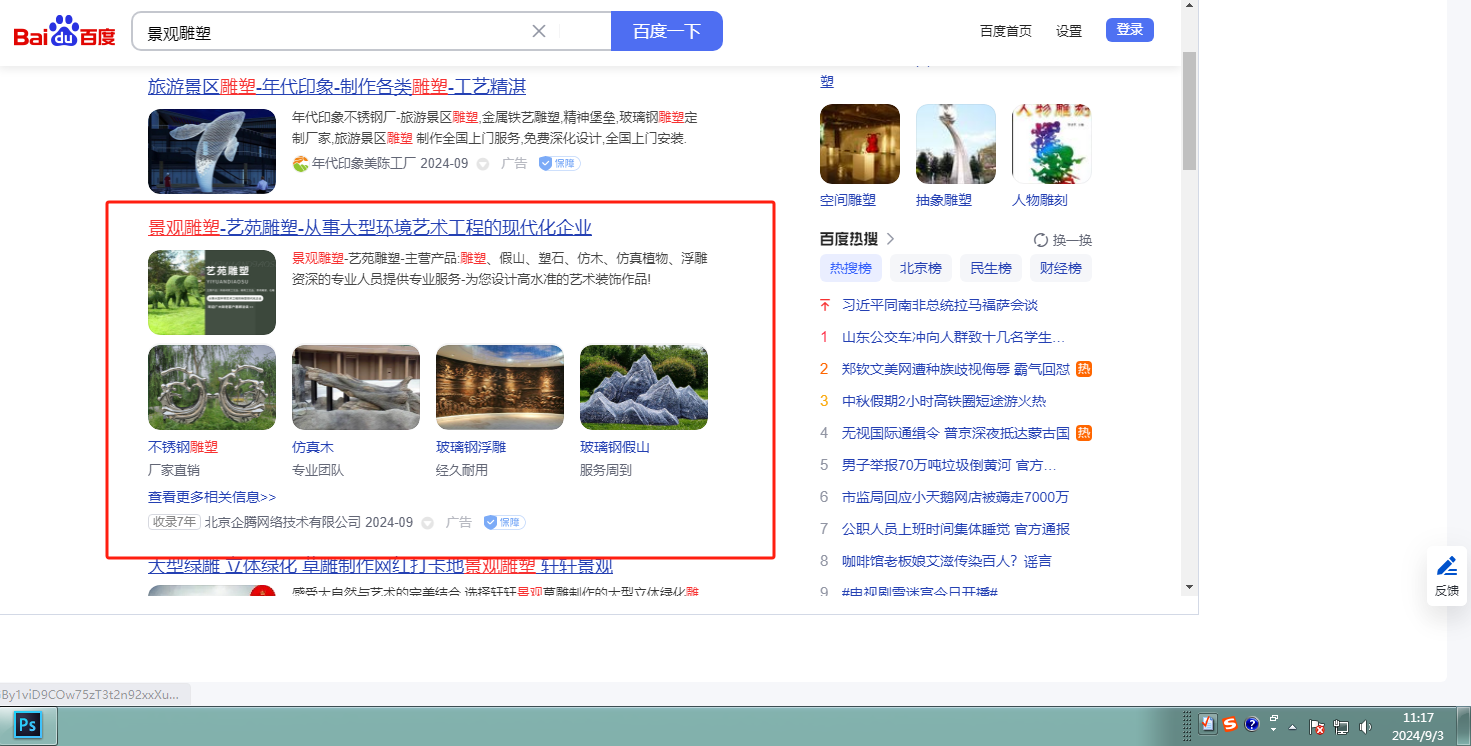The image size is (1471, 746).
Task: Open Photoshop from the taskbar
Action: (27, 724)
